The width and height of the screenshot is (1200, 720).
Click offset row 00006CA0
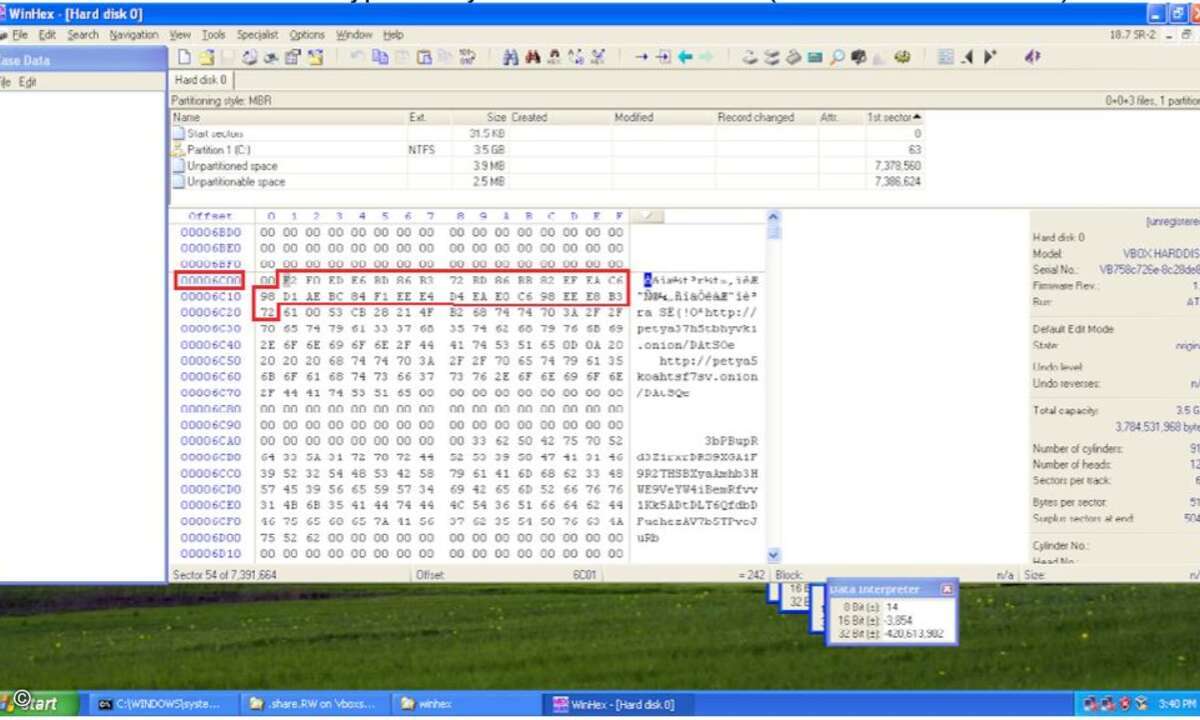pos(210,441)
